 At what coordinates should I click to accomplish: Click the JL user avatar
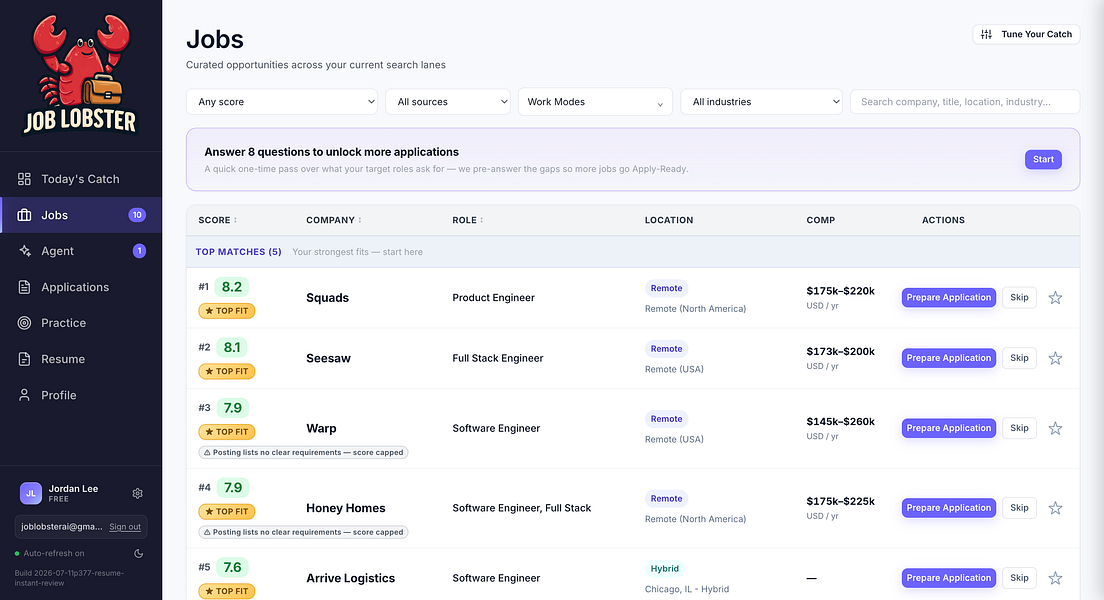coord(31,494)
